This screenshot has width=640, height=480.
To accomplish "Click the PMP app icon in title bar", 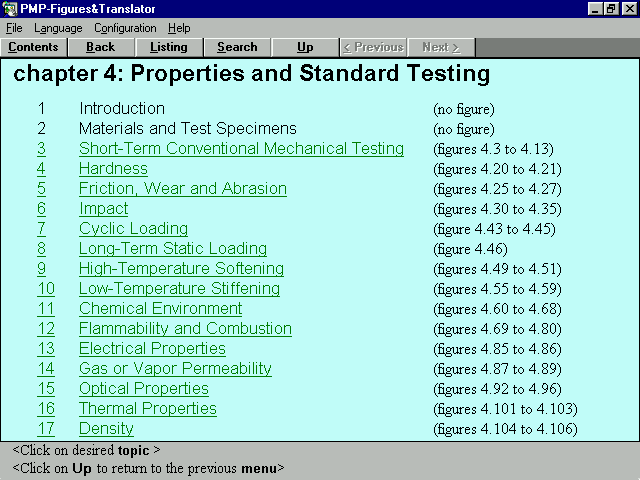I will click(9, 9).
